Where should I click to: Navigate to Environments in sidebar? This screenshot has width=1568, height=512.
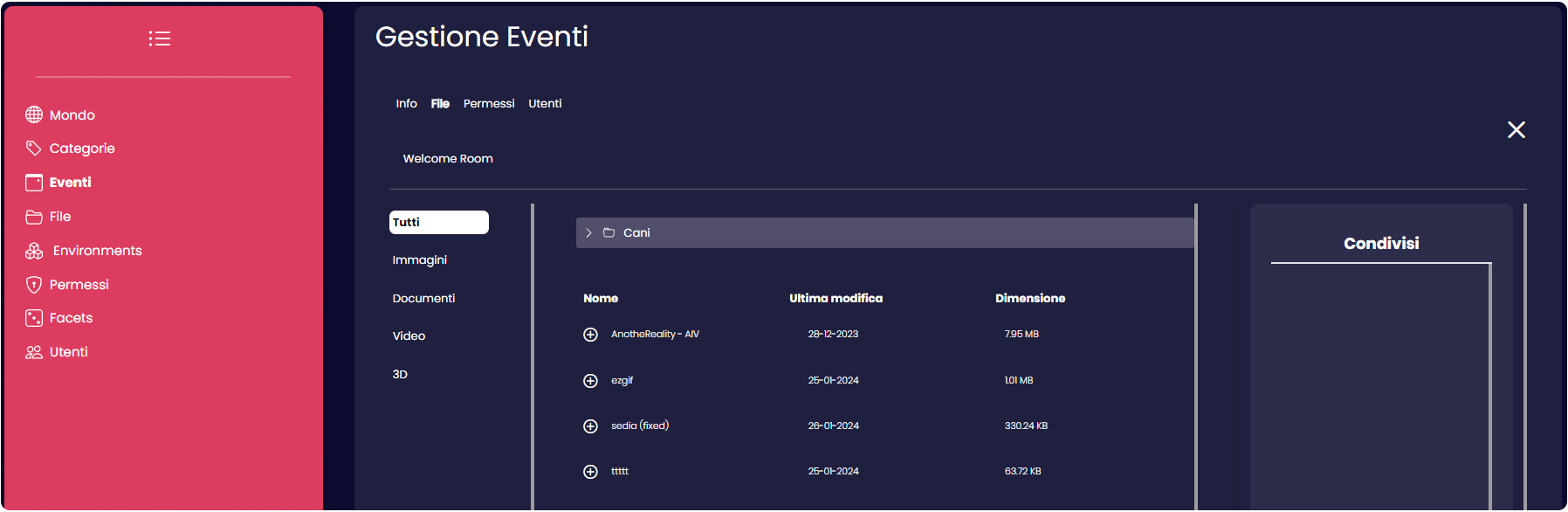pos(98,251)
